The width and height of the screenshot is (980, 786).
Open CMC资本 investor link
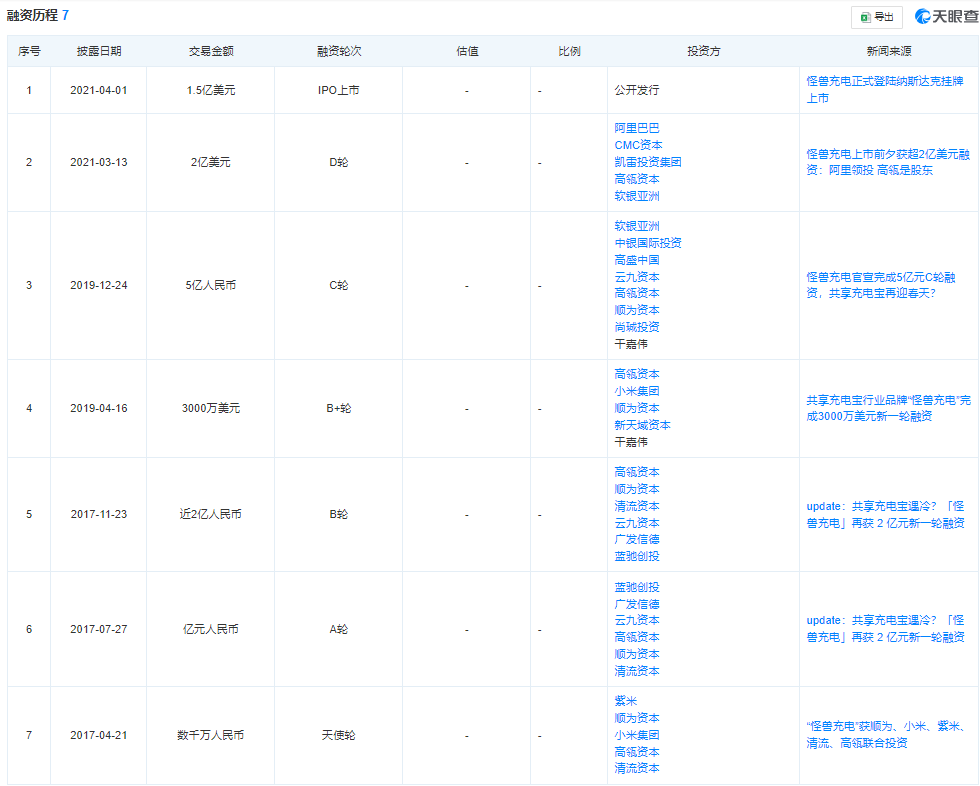[638, 145]
